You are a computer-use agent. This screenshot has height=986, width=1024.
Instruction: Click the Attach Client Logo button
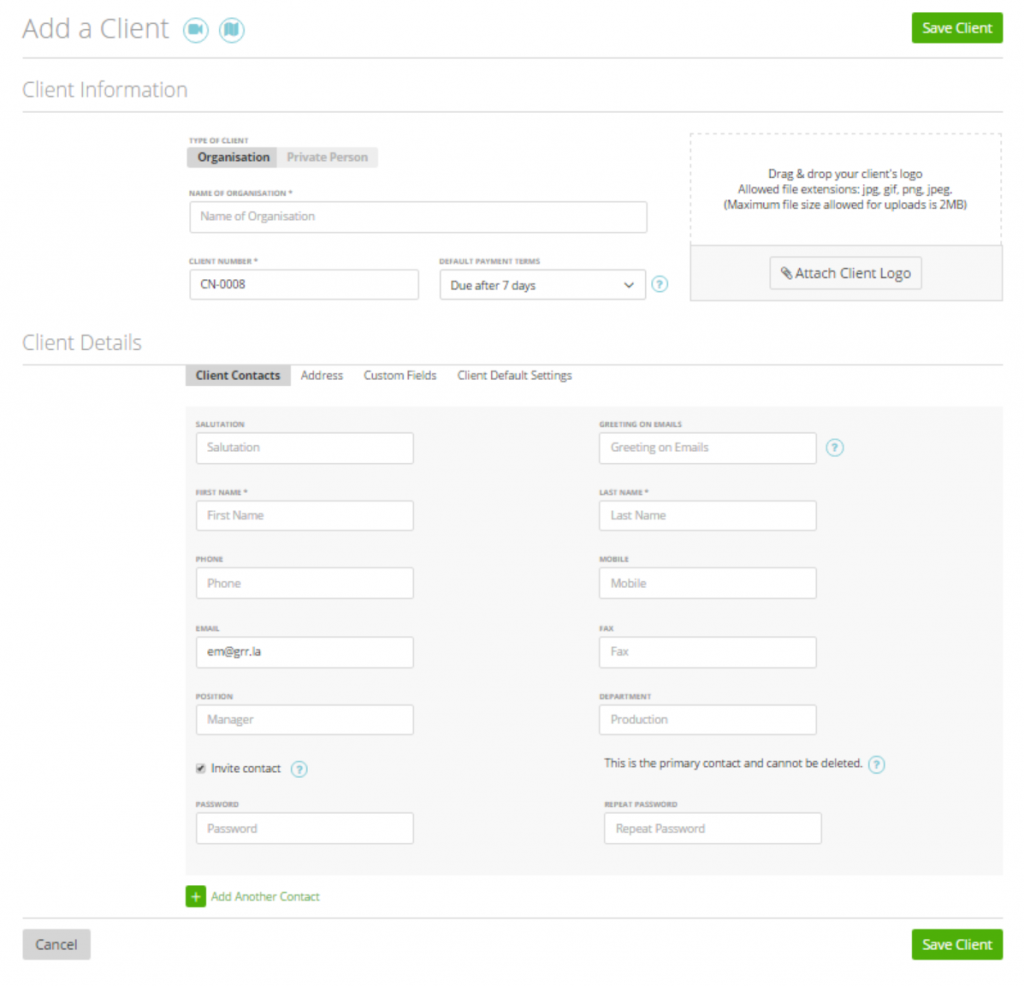(x=845, y=272)
